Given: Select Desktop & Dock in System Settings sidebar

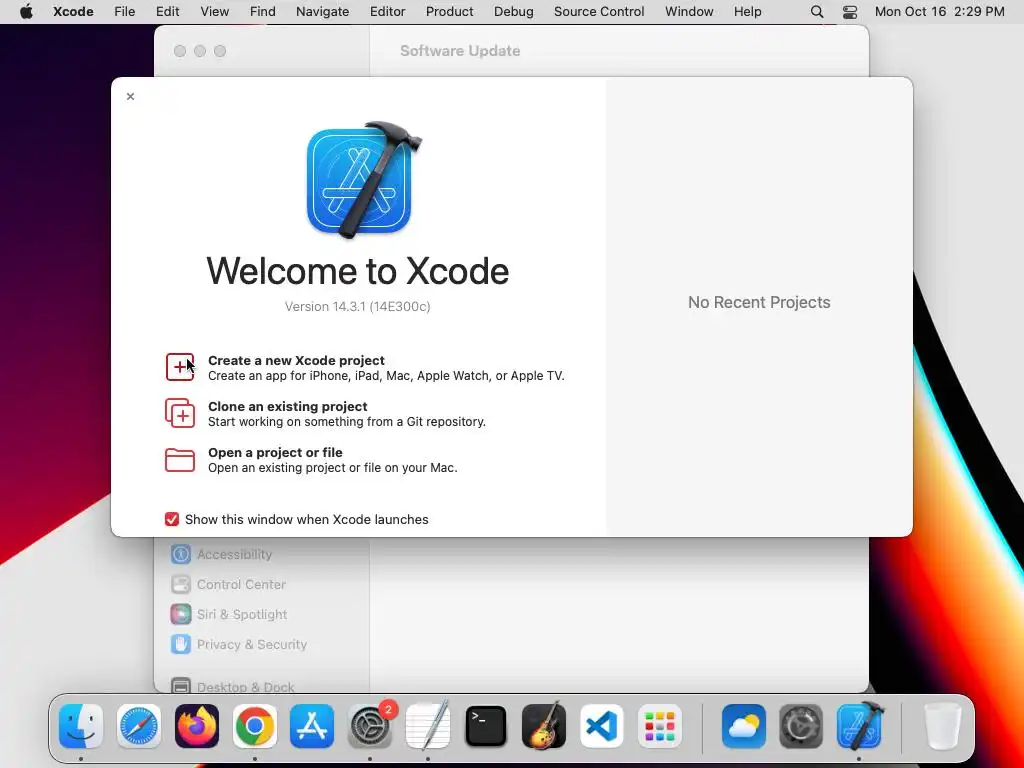Looking at the screenshot, I should tap(246, 687).
